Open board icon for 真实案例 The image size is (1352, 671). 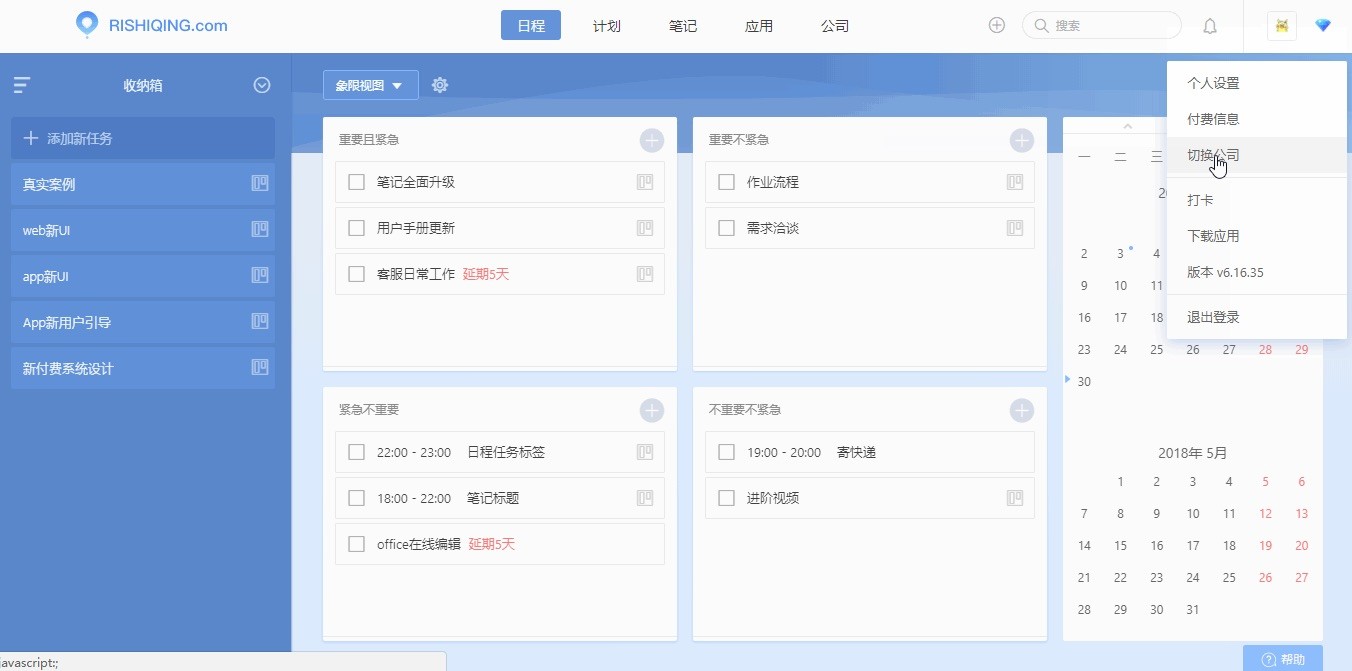(260, 183)
